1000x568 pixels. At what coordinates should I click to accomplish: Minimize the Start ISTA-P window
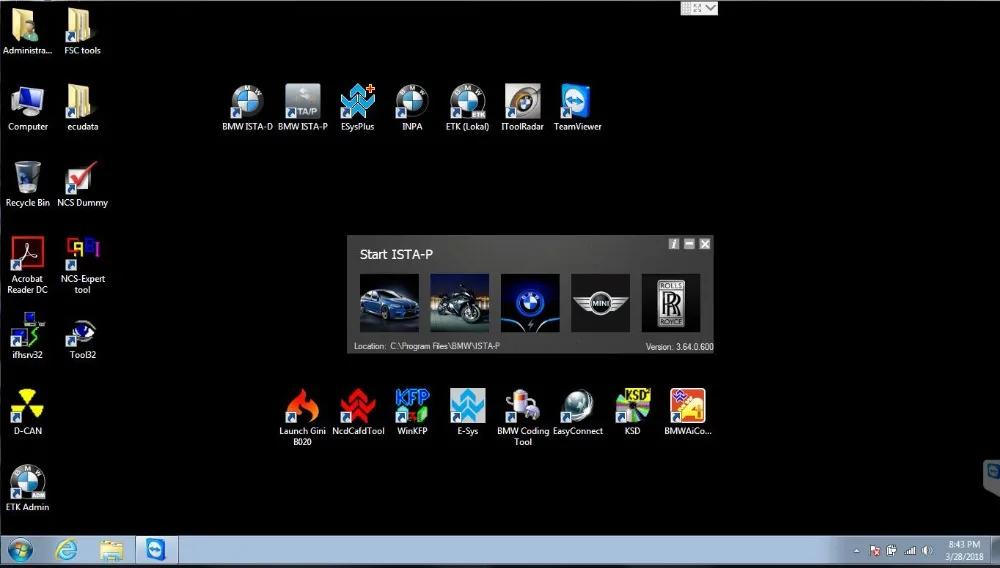pyautogui.click(x=689, y=244)
